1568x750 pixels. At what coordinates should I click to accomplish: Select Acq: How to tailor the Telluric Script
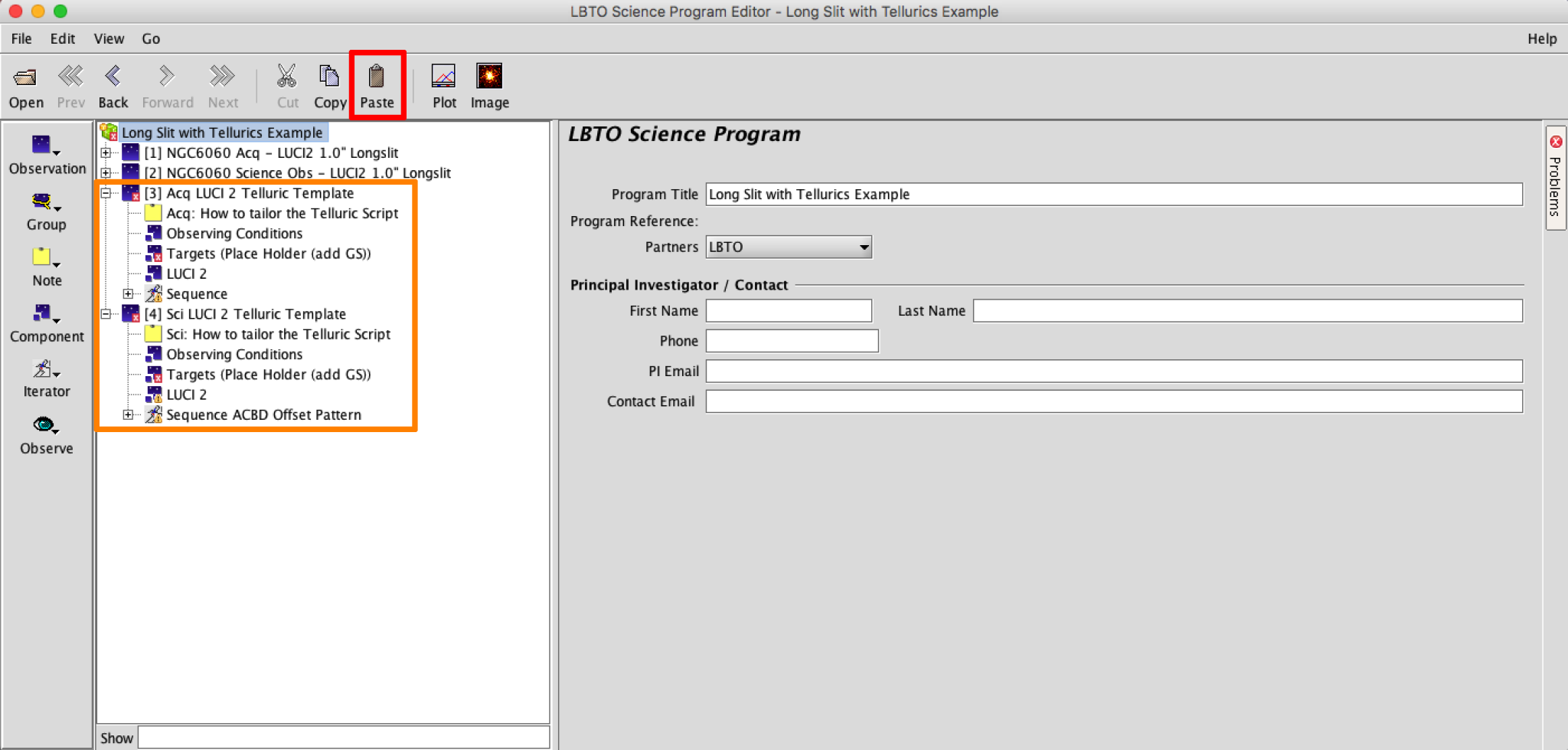tap(283, 213)
